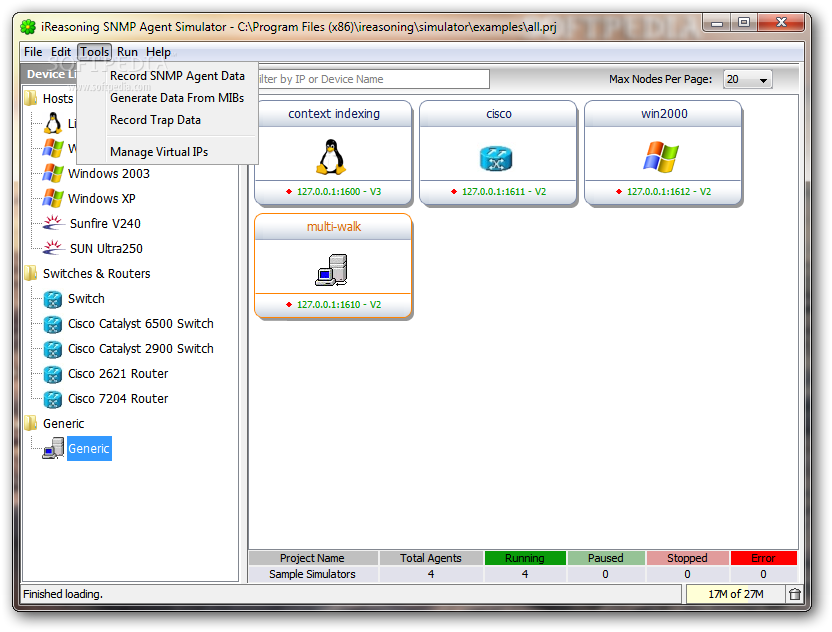This screenshot has width=832, height=632.
Task: Select Sunfire V240 tree item
Action: coord(105,223)
